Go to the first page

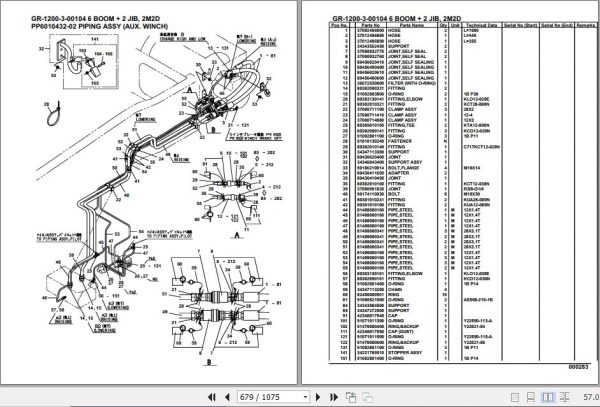[212, 397]
